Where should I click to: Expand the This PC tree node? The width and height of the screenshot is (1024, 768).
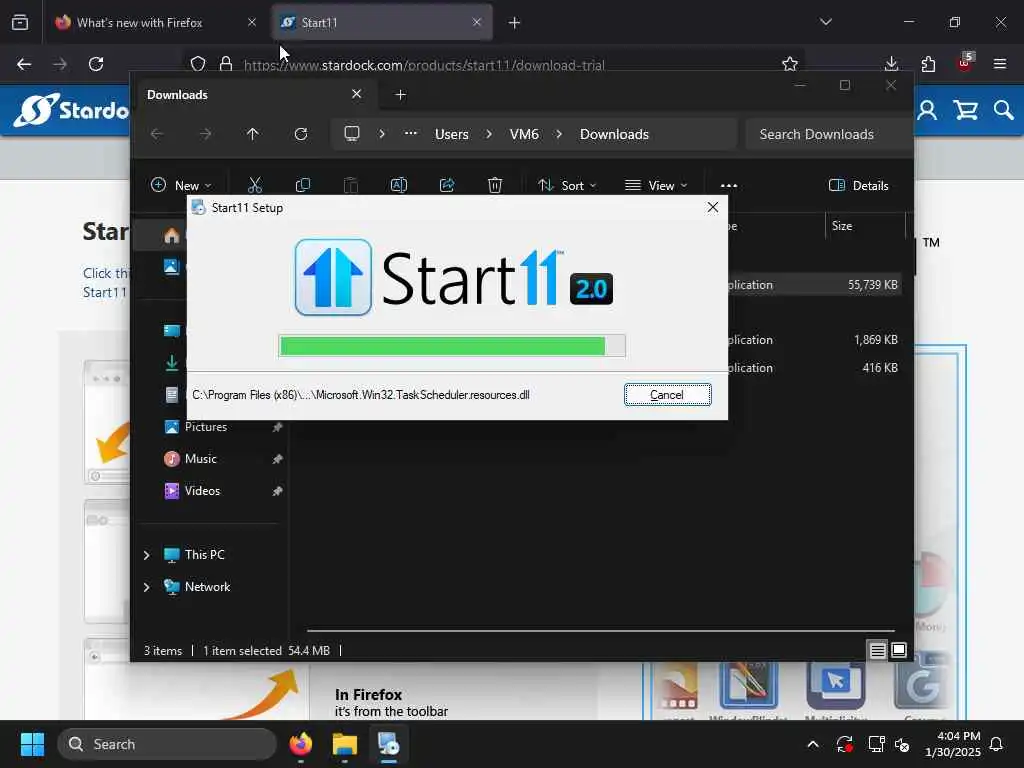click(x=146, y=555)
